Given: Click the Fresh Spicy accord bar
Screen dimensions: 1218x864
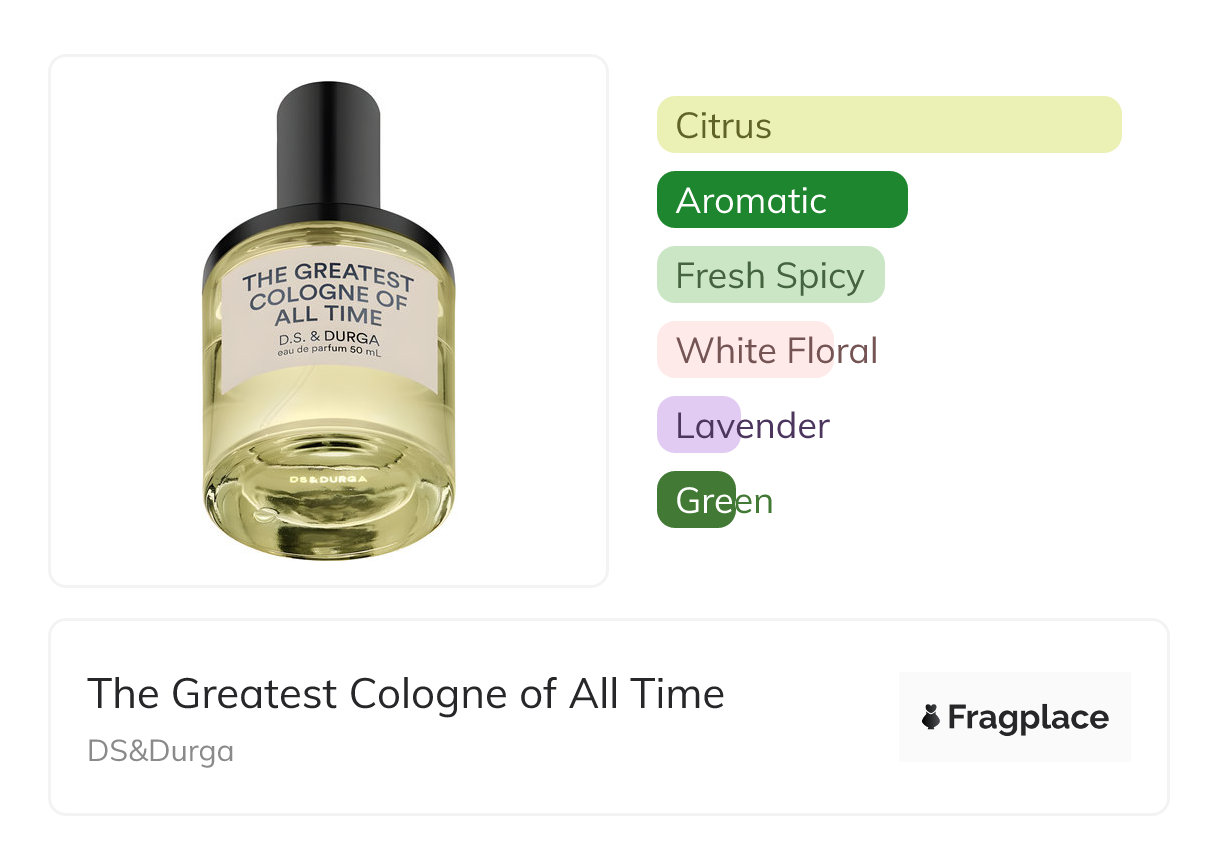Looking at the screenshot, I should [x=771, y=275].
